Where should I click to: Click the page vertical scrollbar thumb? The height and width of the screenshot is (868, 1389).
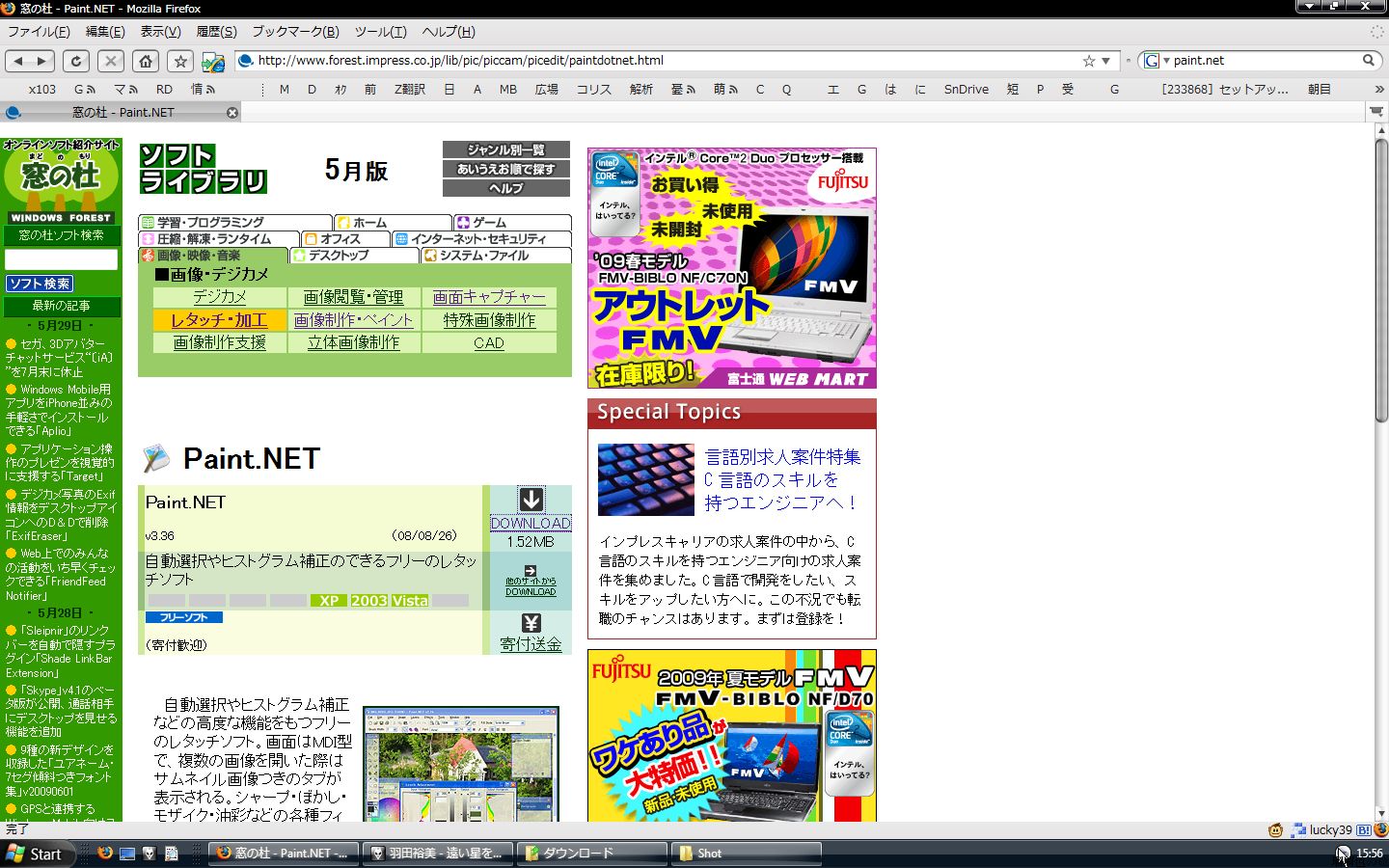point(1381,280)
